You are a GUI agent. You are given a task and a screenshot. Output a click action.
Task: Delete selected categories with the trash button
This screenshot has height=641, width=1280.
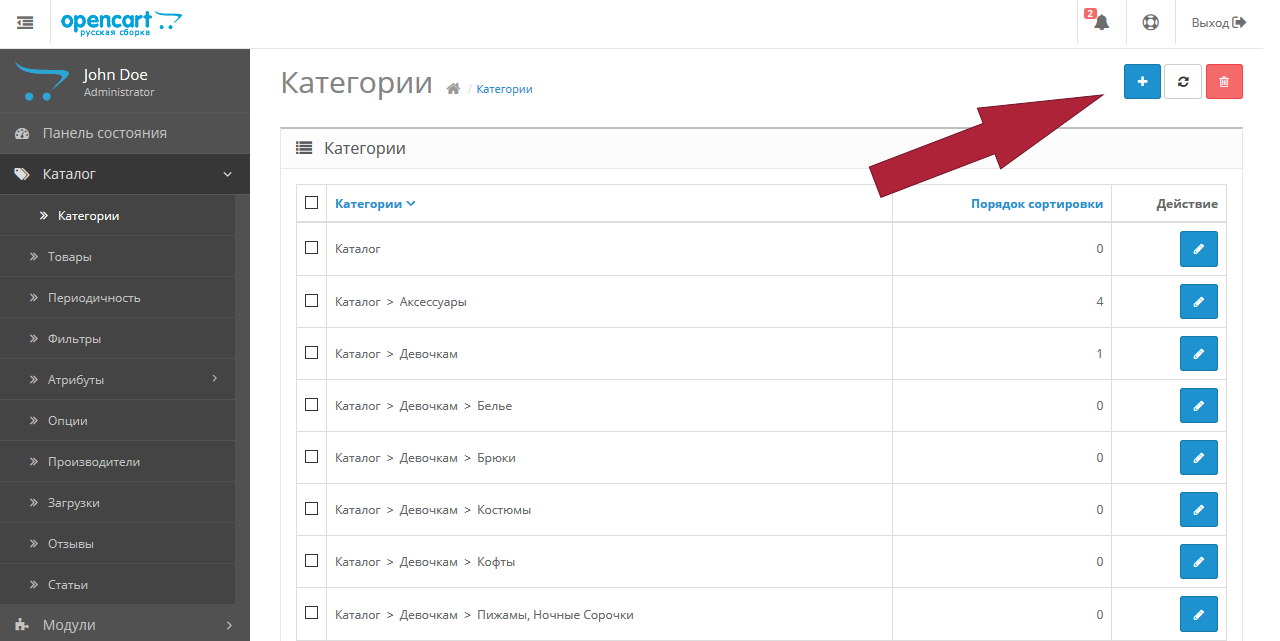pos(1224,81)
